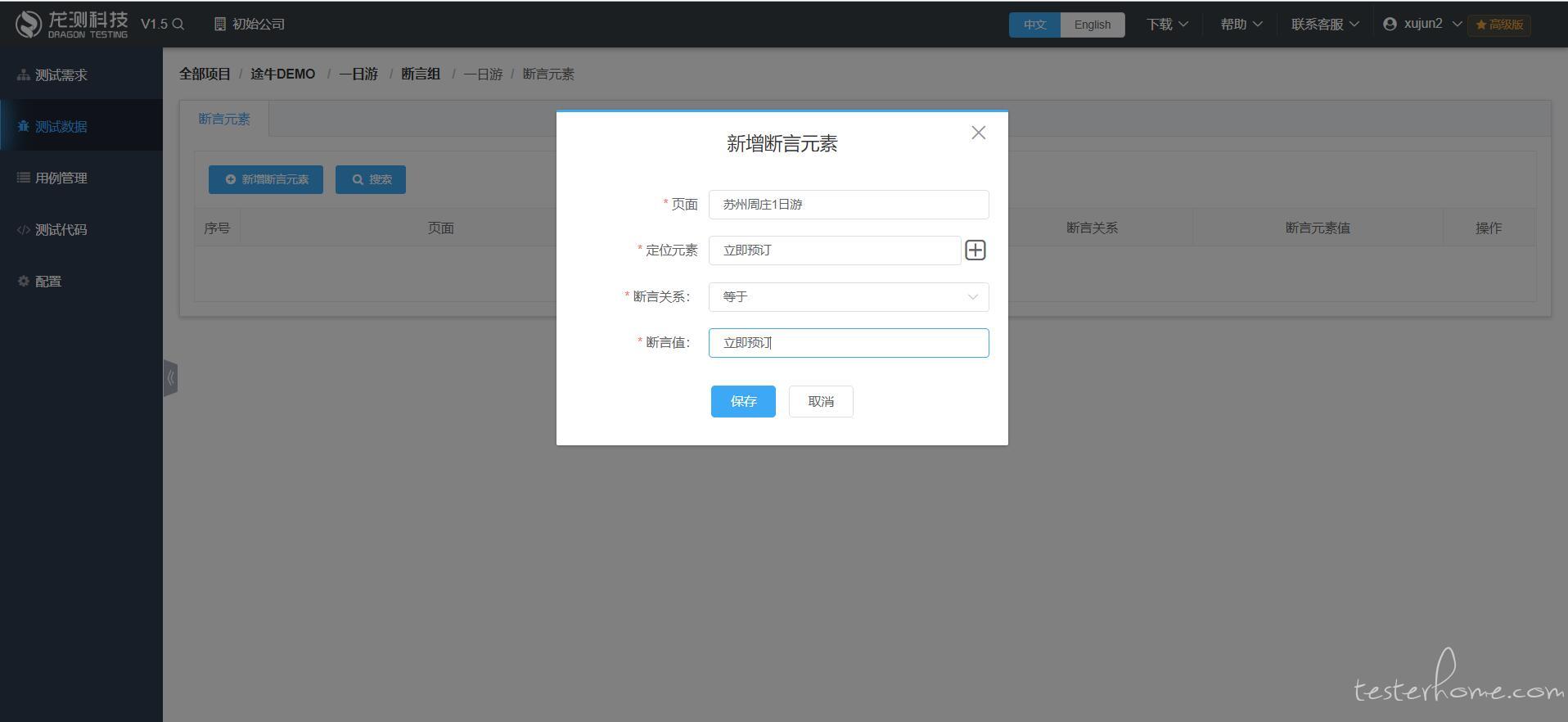The height and width of the screenshot is (722, 1568).
Task: Select the 断言元素 tab
Action: 224,119
